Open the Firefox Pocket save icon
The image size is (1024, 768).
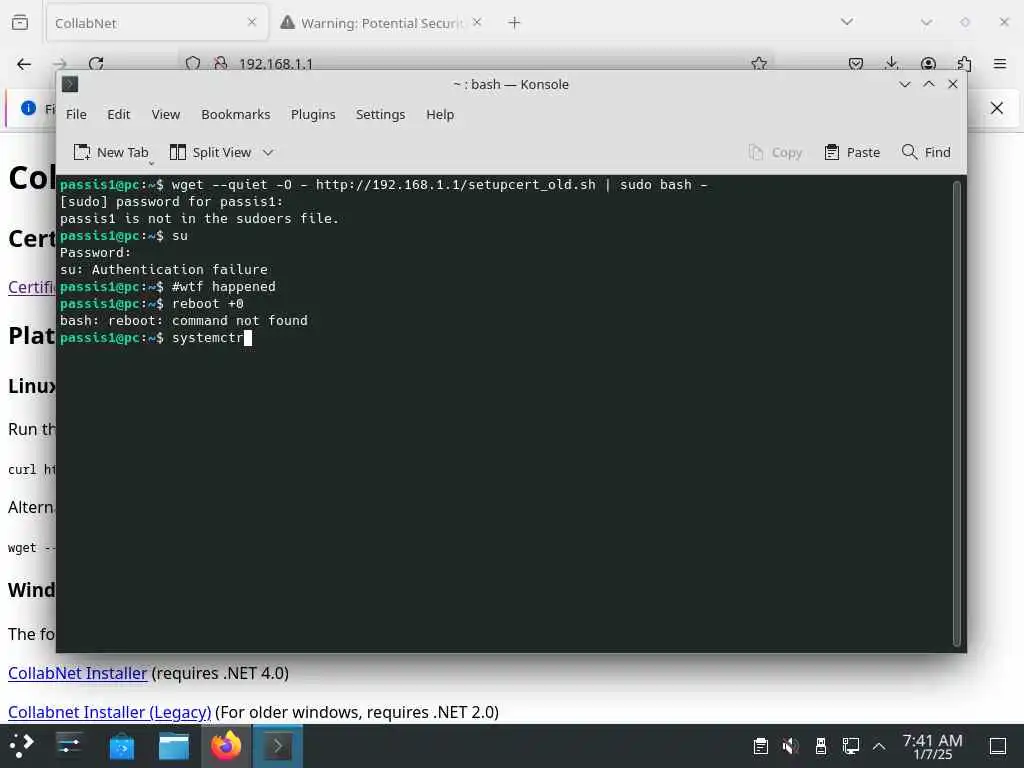(856, 63)
